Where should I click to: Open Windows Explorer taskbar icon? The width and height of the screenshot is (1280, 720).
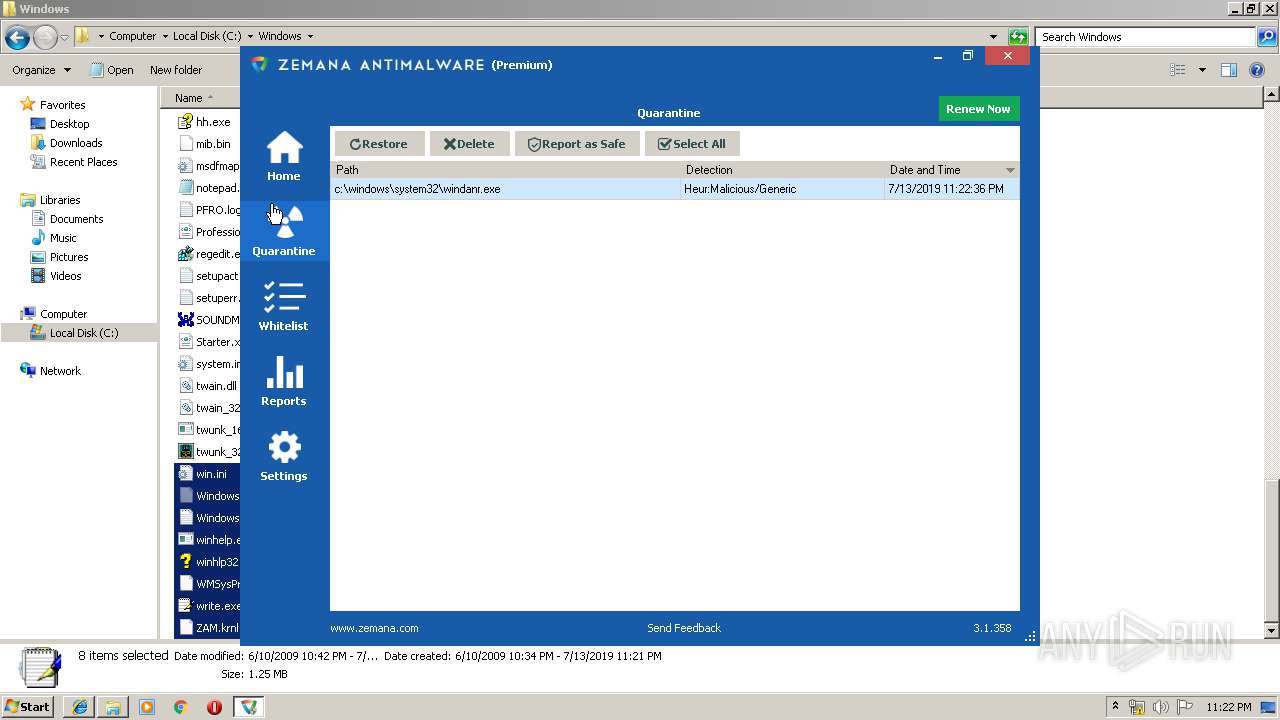[113, 707]
